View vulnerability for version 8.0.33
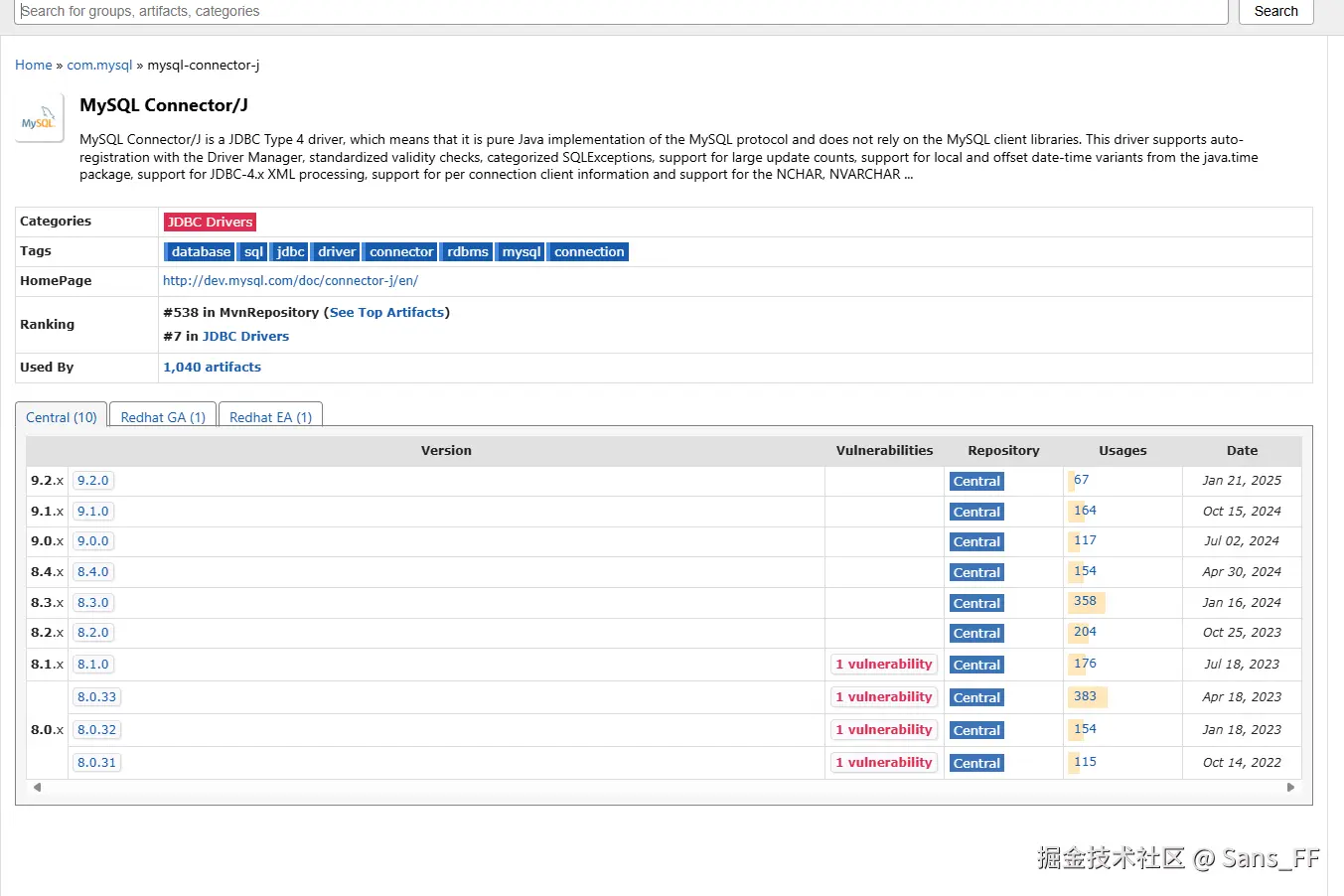Screen dimensions: 1344x896 click(884, 697)
